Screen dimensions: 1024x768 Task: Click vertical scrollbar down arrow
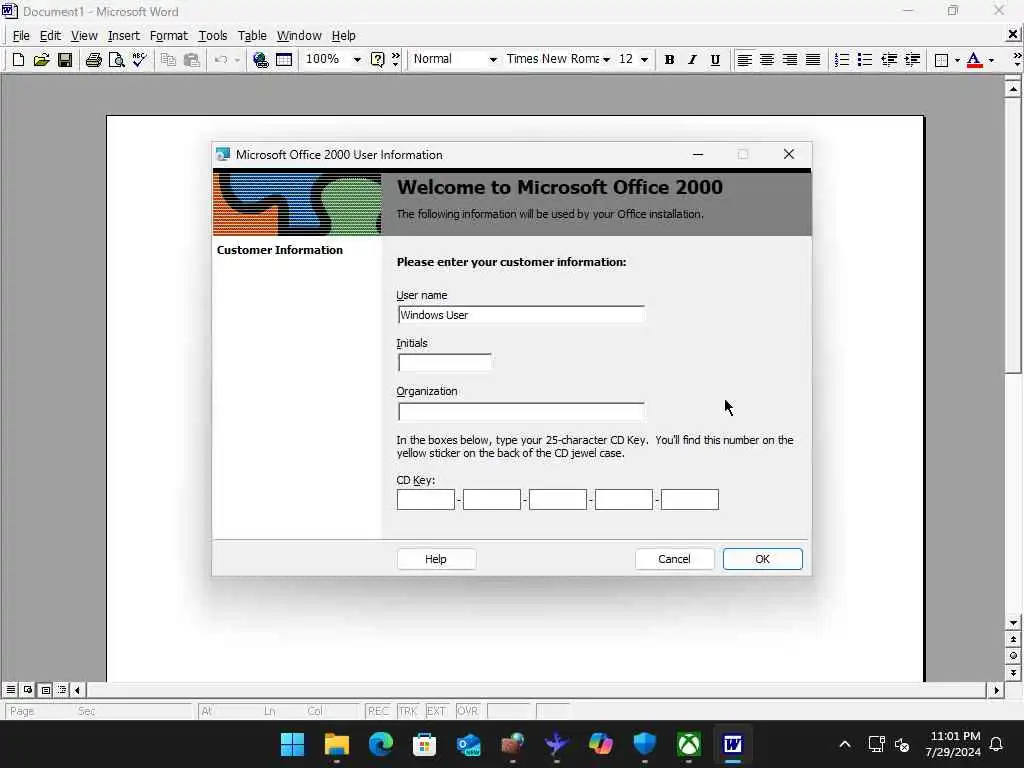[1013, 623]
